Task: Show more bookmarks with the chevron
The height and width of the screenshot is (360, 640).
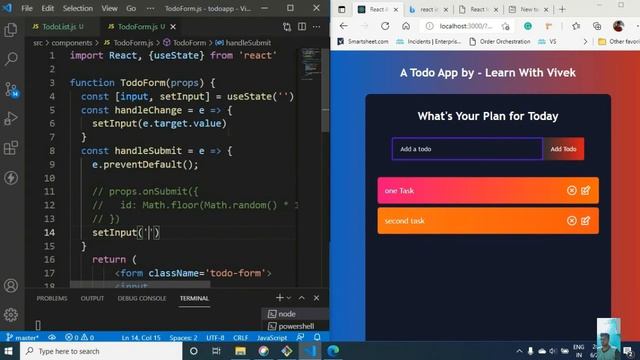Action: pyautogui.click(x=585, y=42)
